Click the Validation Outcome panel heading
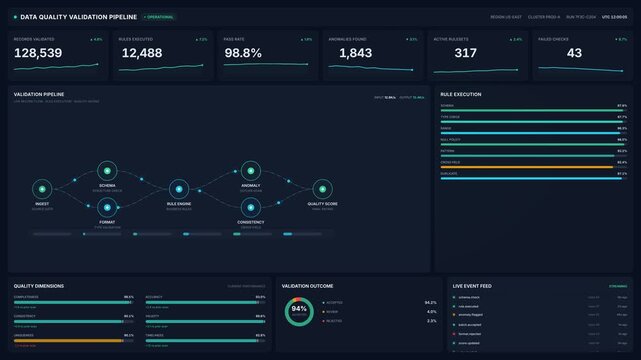The image size is (641, 360). 307,286
